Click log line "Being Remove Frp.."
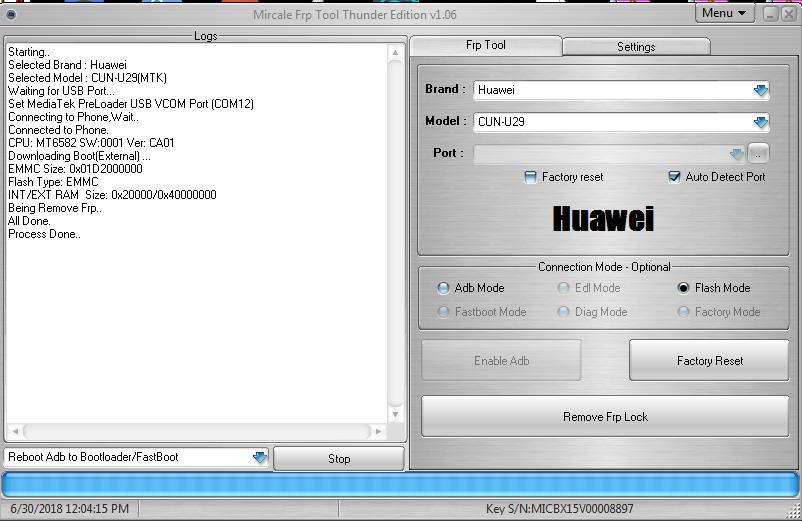The width and height of the screenshot is (802, 521). tap(55, 208)
